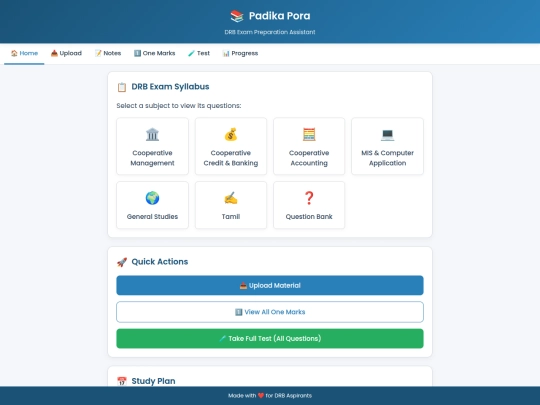This screenshot has height=405, width=540.
Task: Click the Study Plan heading
Action: click(153, 381)
